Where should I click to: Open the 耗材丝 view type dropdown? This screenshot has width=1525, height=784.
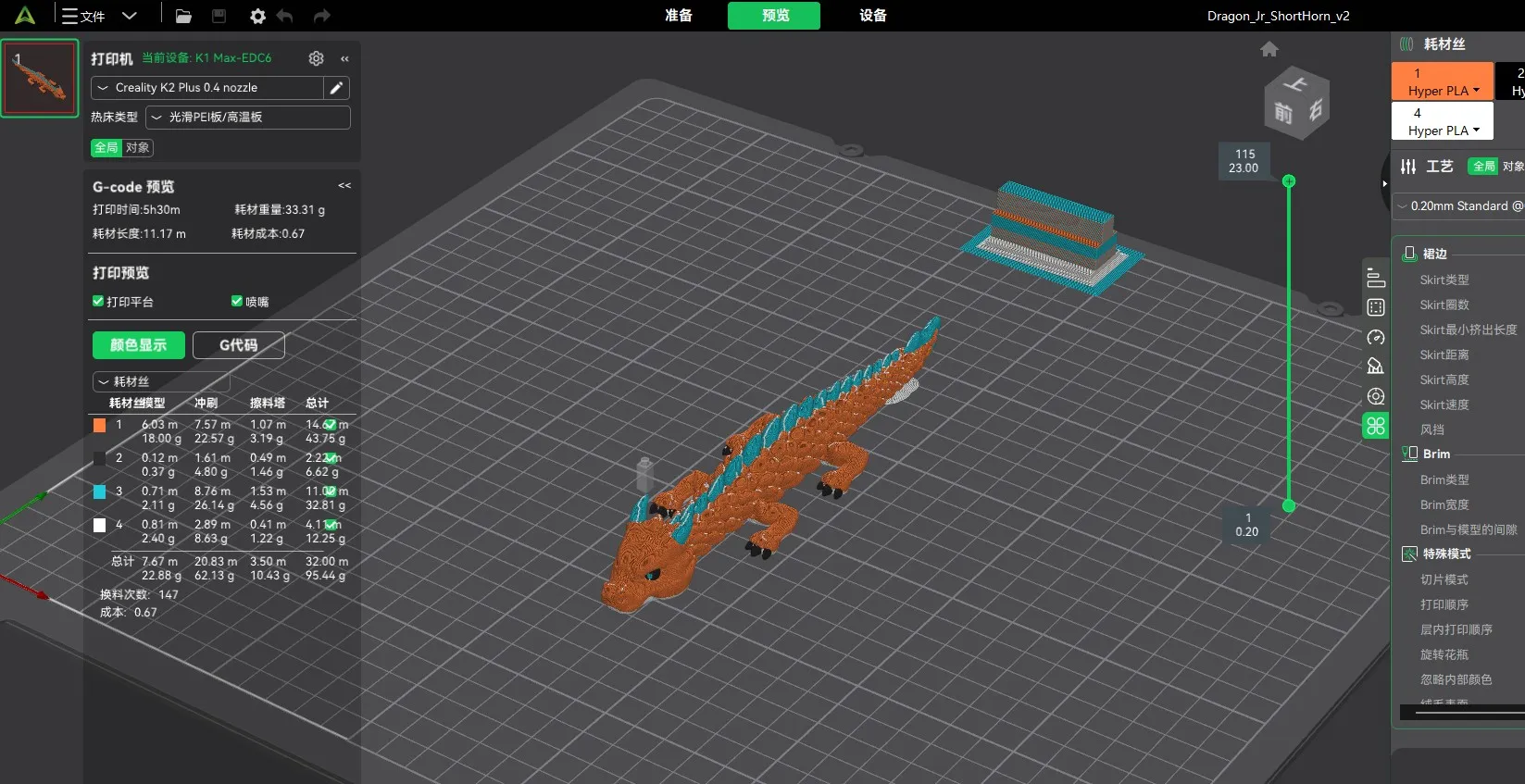coord(161,381)
